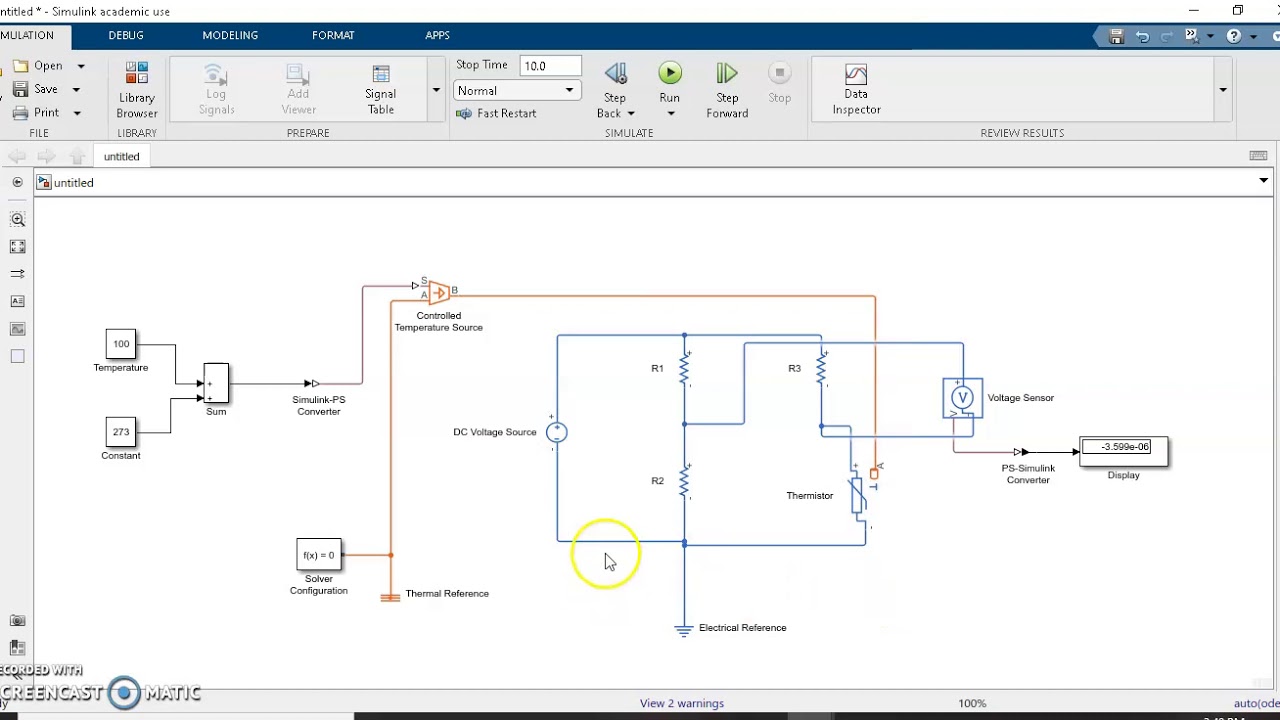Viewport: 1280px width, 720px height.
Task: Select the Electrical Reference ground block
Action: (684, 629)
